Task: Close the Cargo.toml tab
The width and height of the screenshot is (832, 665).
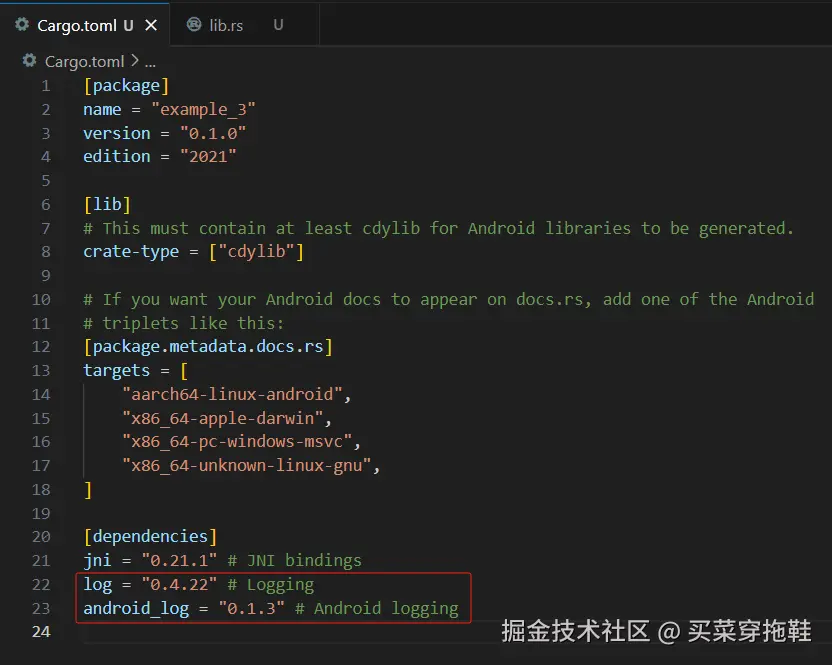Action: coord(151,25)
